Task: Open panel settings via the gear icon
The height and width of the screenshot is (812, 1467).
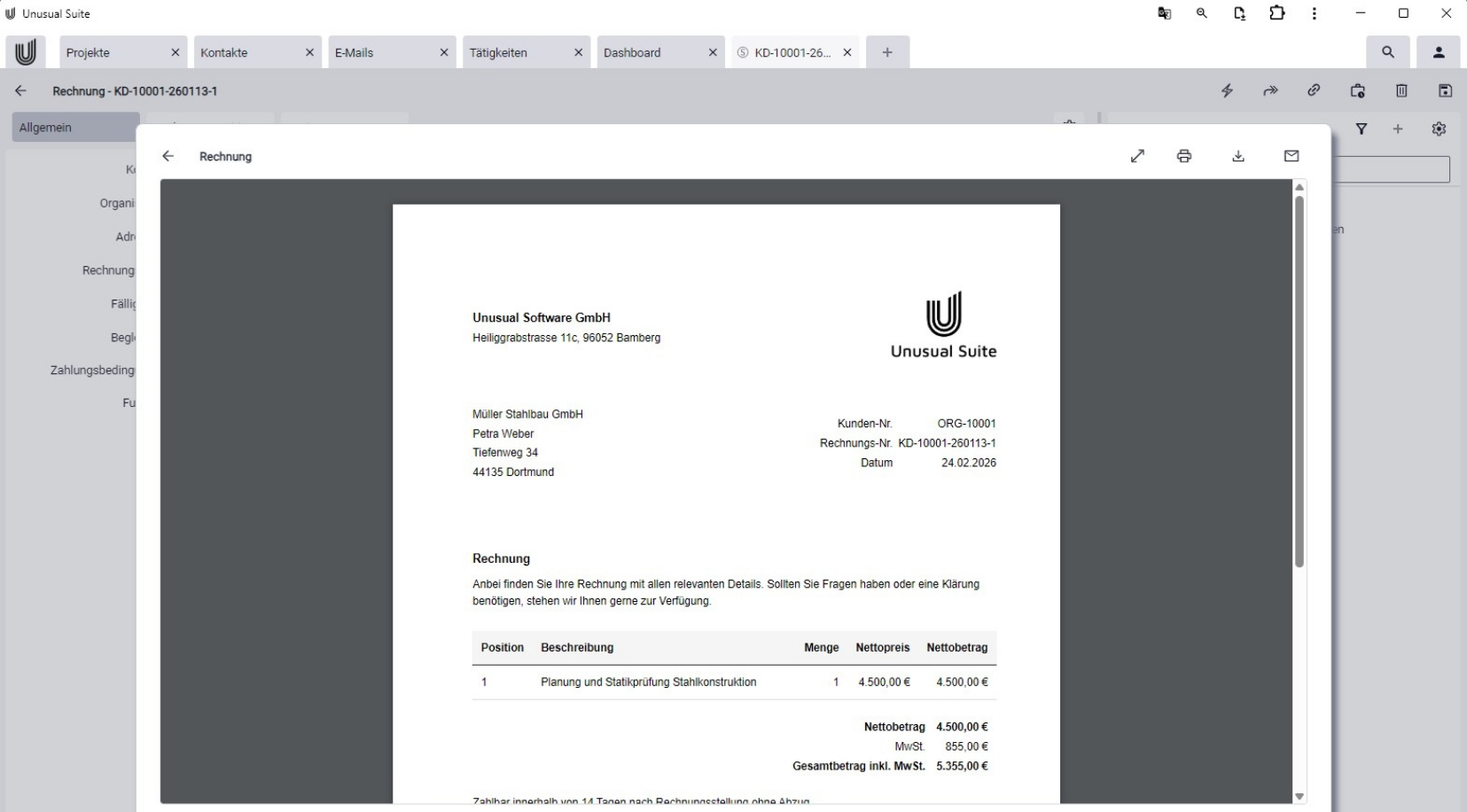Action: click(1440, 129)
